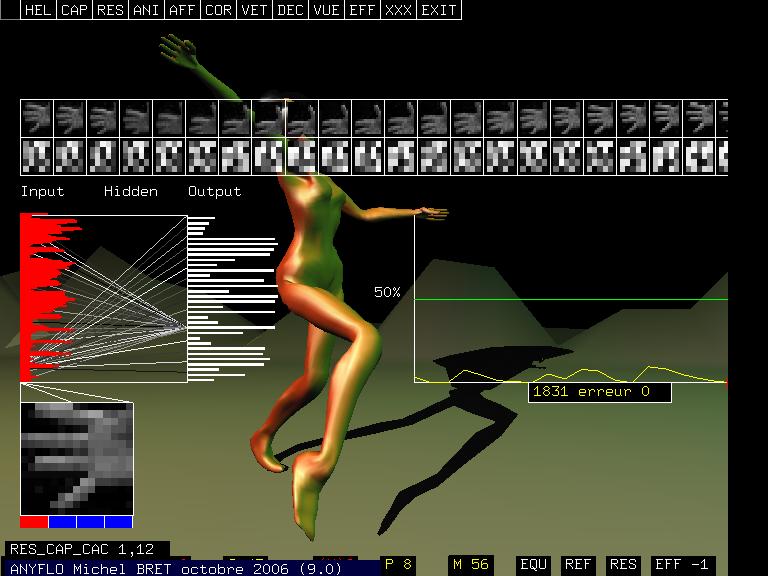768x576 pixels.
Task: Click the EFF -1 status button
Action: point(681,564)
